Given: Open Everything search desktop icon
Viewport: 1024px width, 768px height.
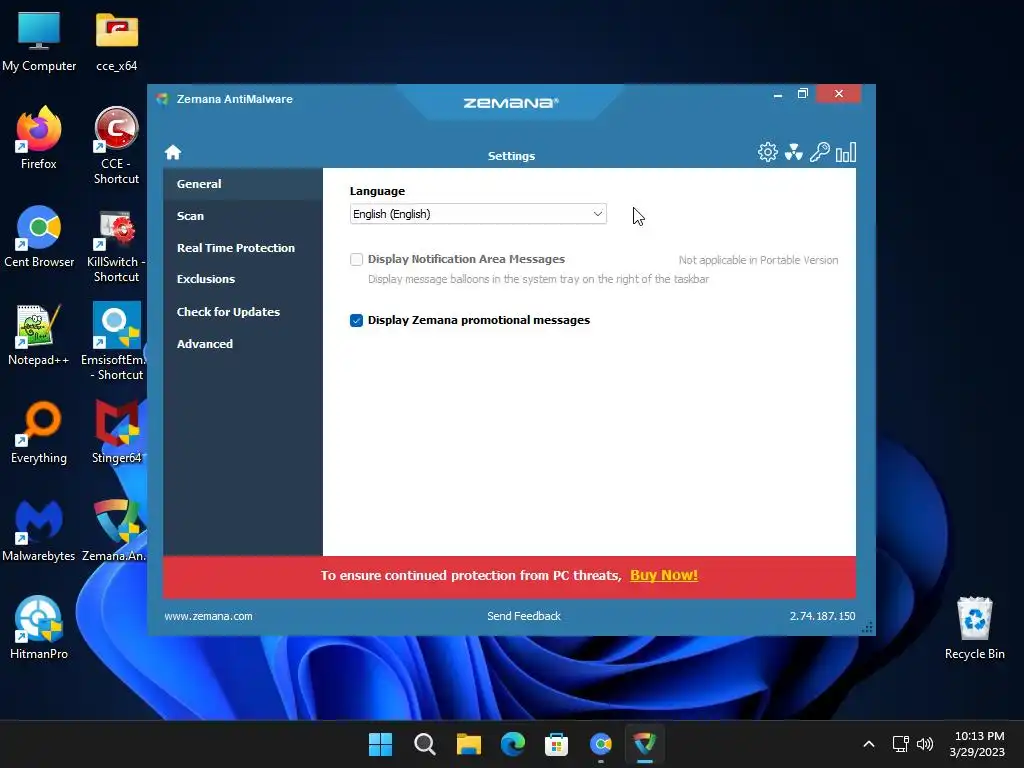Looking at the screenshot, I should [x=39, y=432].
